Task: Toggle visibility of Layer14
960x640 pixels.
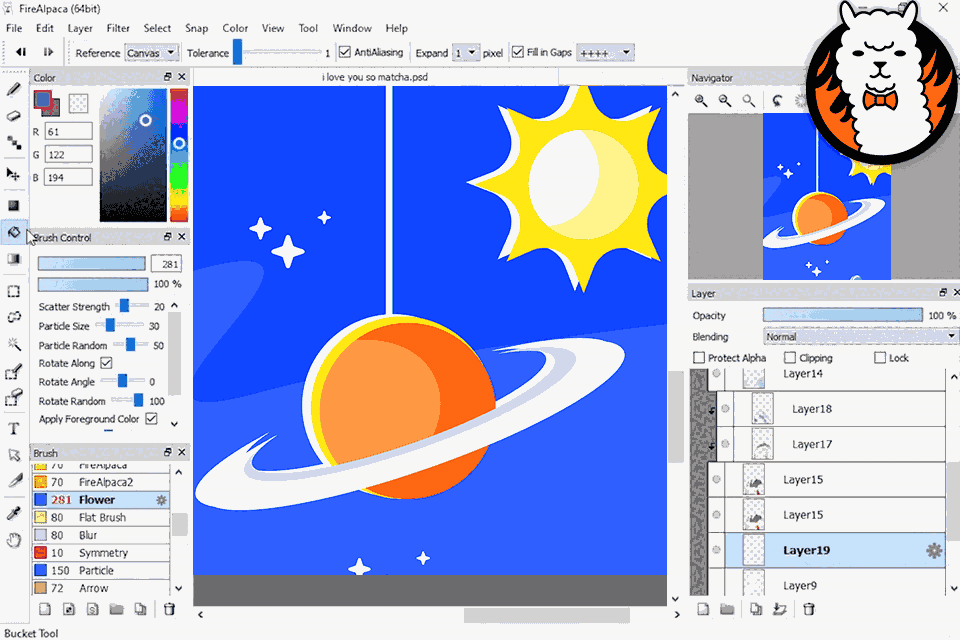Action: pyautogui.click(x=717, y=373)
